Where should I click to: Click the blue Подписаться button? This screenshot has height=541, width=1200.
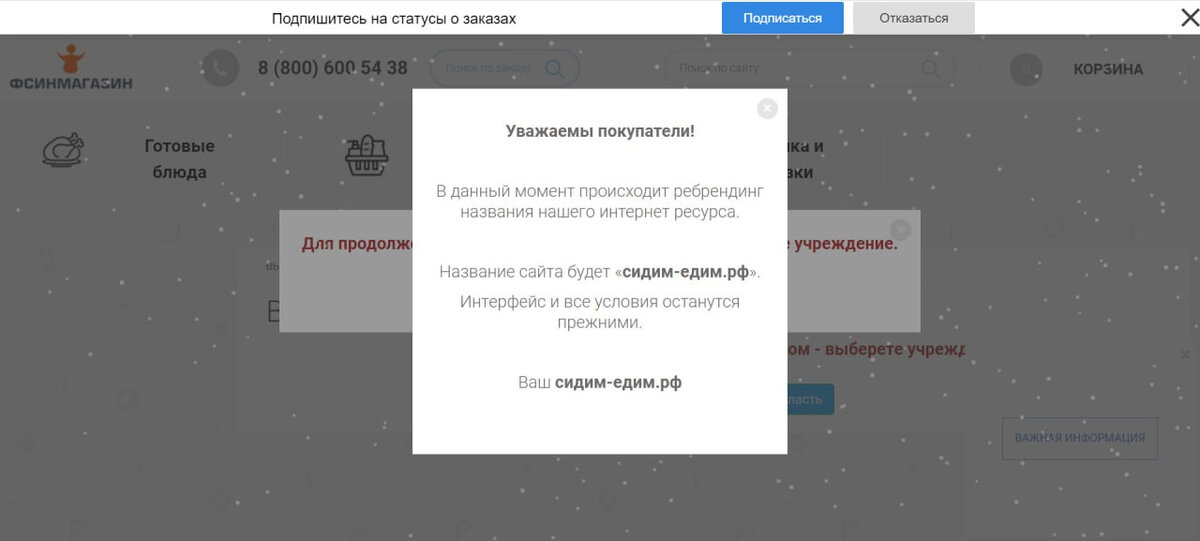click(783, 18)
